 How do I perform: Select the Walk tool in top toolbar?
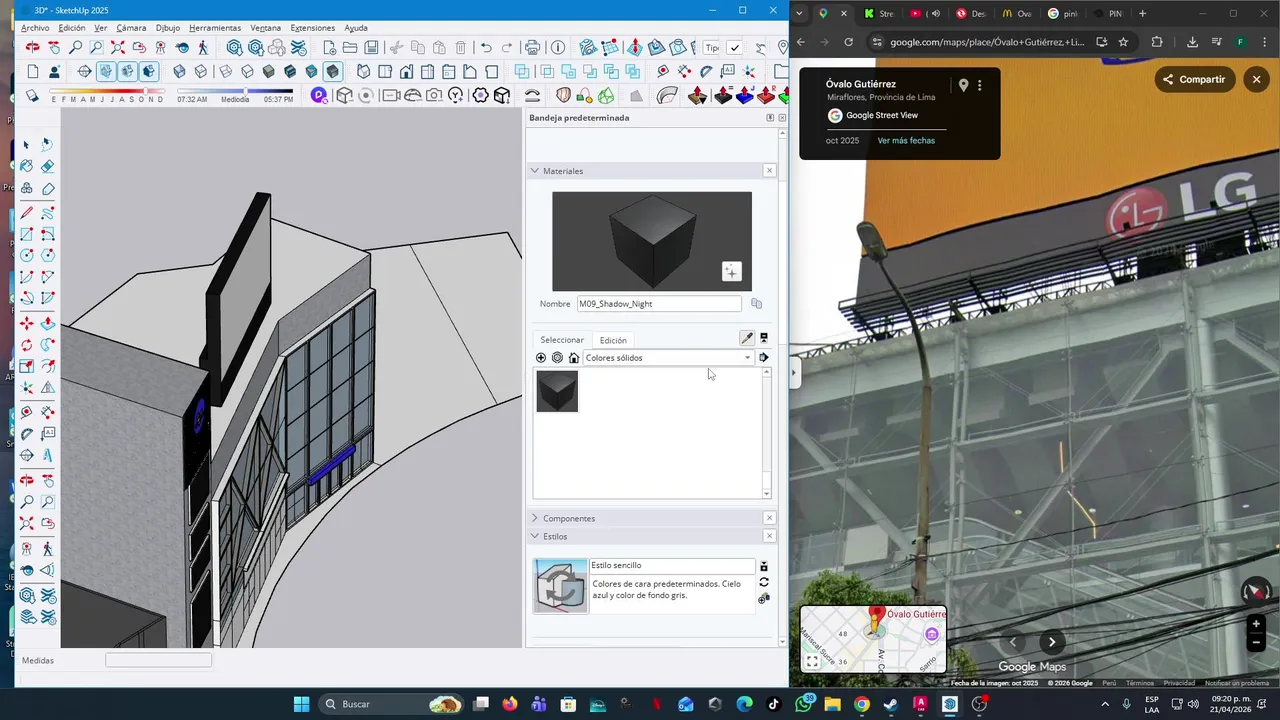(x=203, y=47)
